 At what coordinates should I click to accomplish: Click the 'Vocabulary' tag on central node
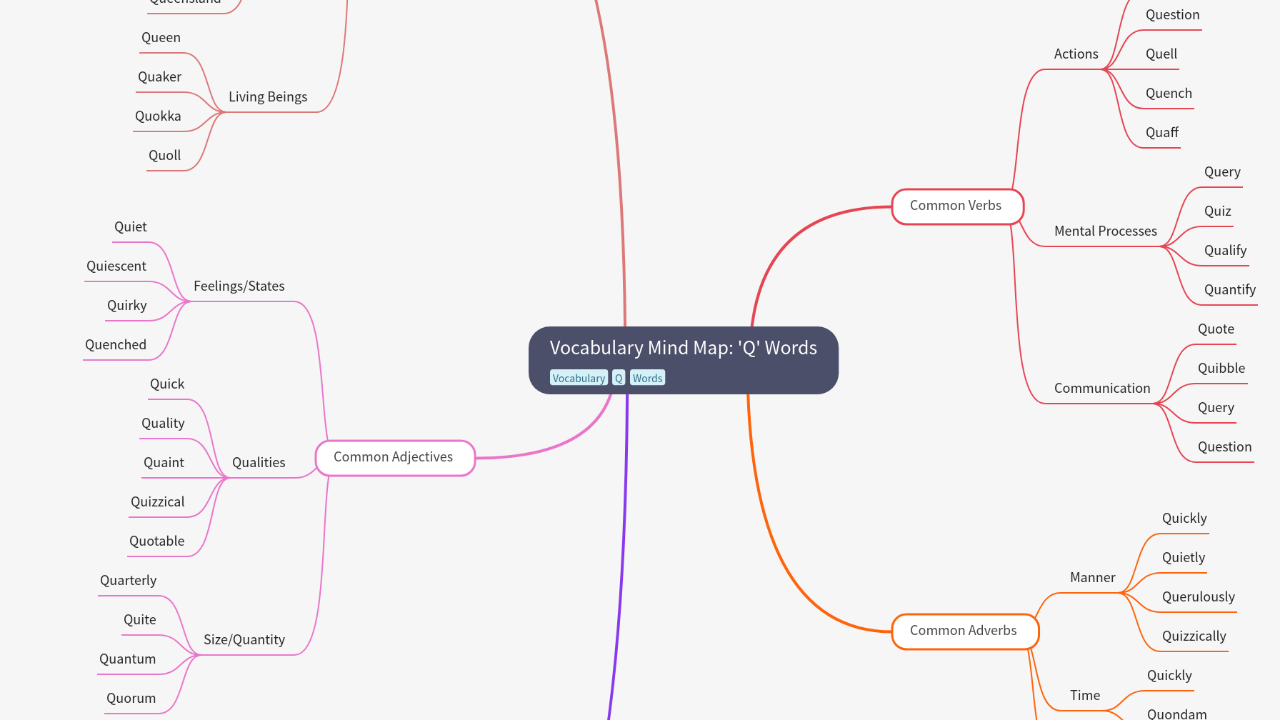579,378
